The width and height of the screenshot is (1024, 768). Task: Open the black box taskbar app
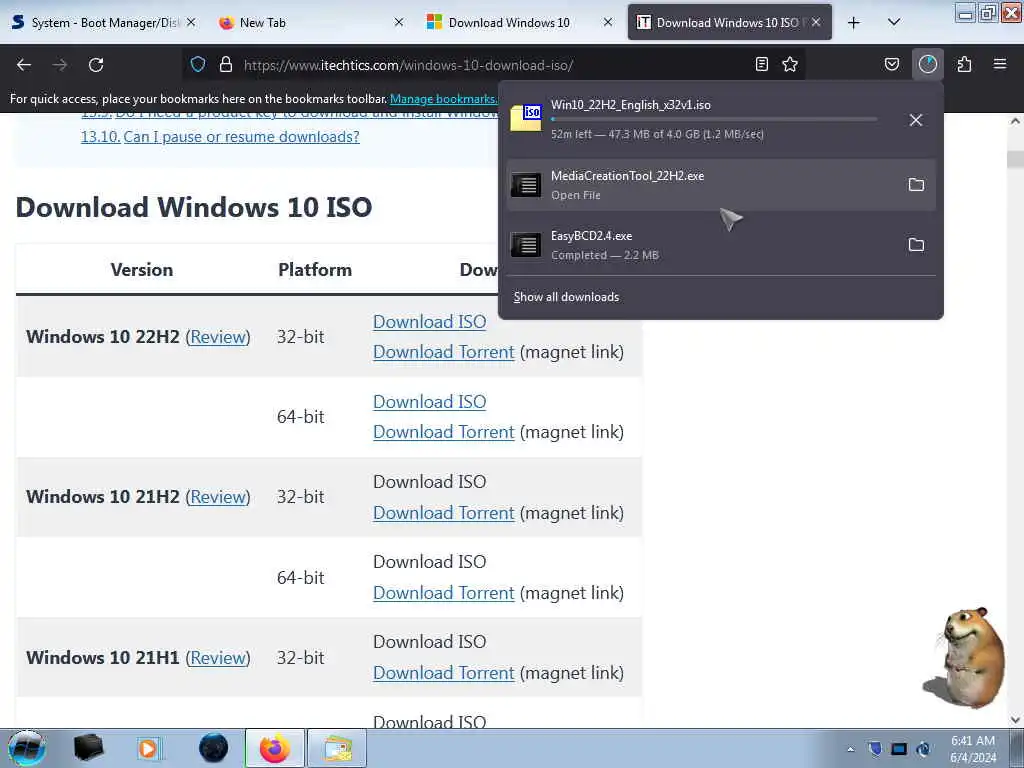tap(88, 748)
